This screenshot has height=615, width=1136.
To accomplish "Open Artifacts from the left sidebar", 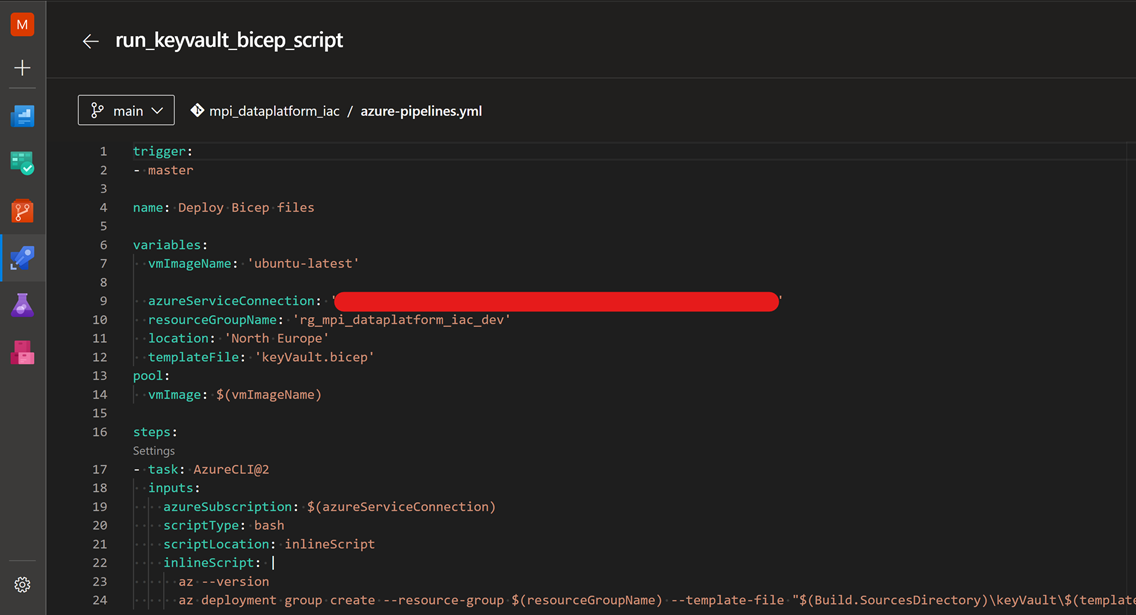I will coord(22,352).
